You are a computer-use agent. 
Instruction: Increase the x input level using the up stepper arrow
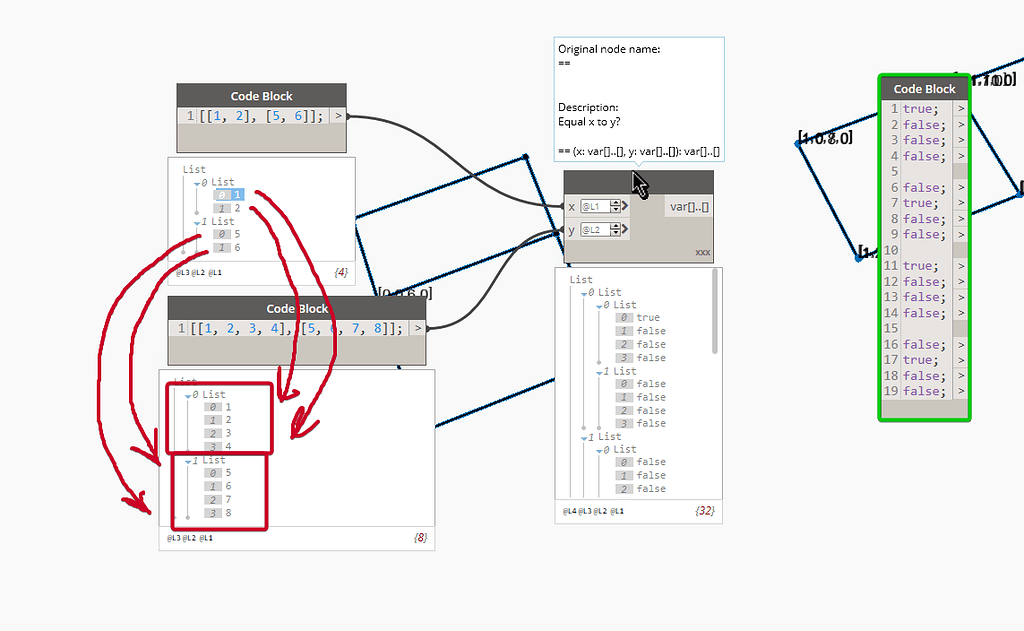615,202
